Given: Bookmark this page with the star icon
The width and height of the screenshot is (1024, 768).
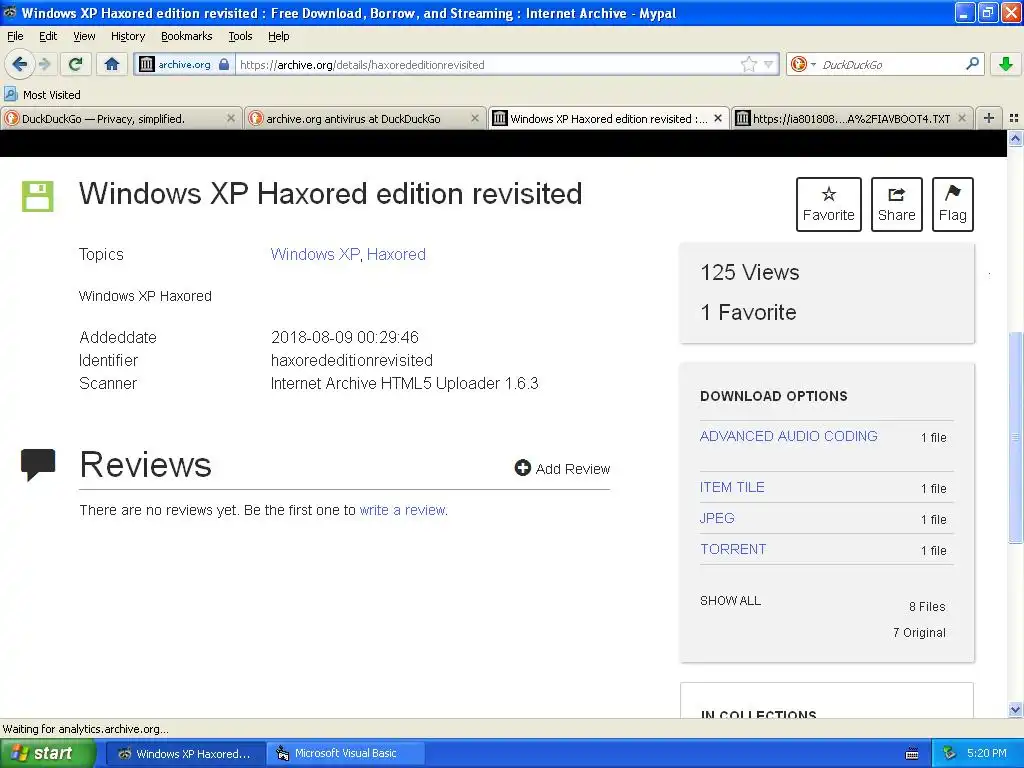Looking at the screenshot, I should coord(748,64).
